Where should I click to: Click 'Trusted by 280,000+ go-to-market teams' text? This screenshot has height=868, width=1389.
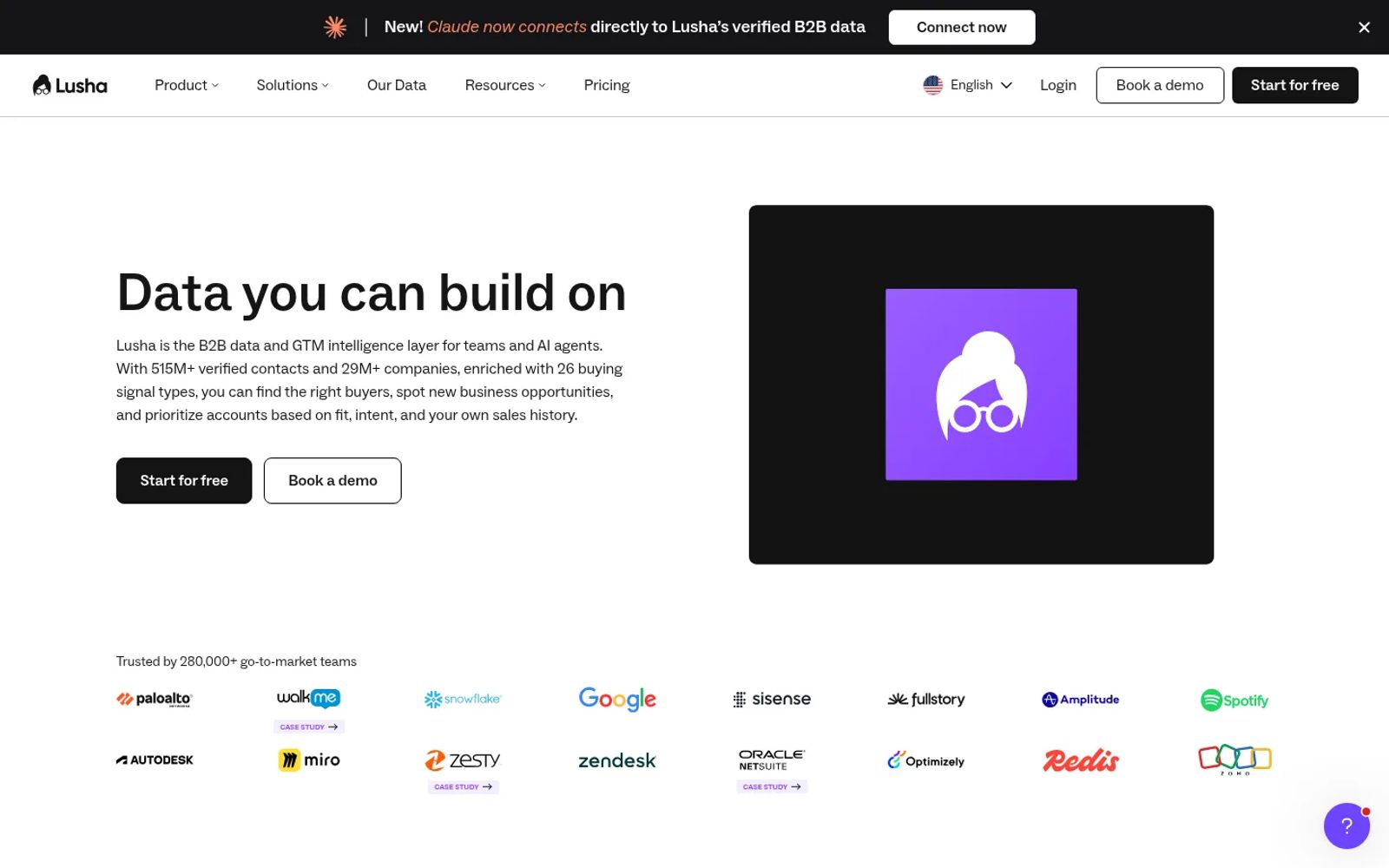(236, 661)
